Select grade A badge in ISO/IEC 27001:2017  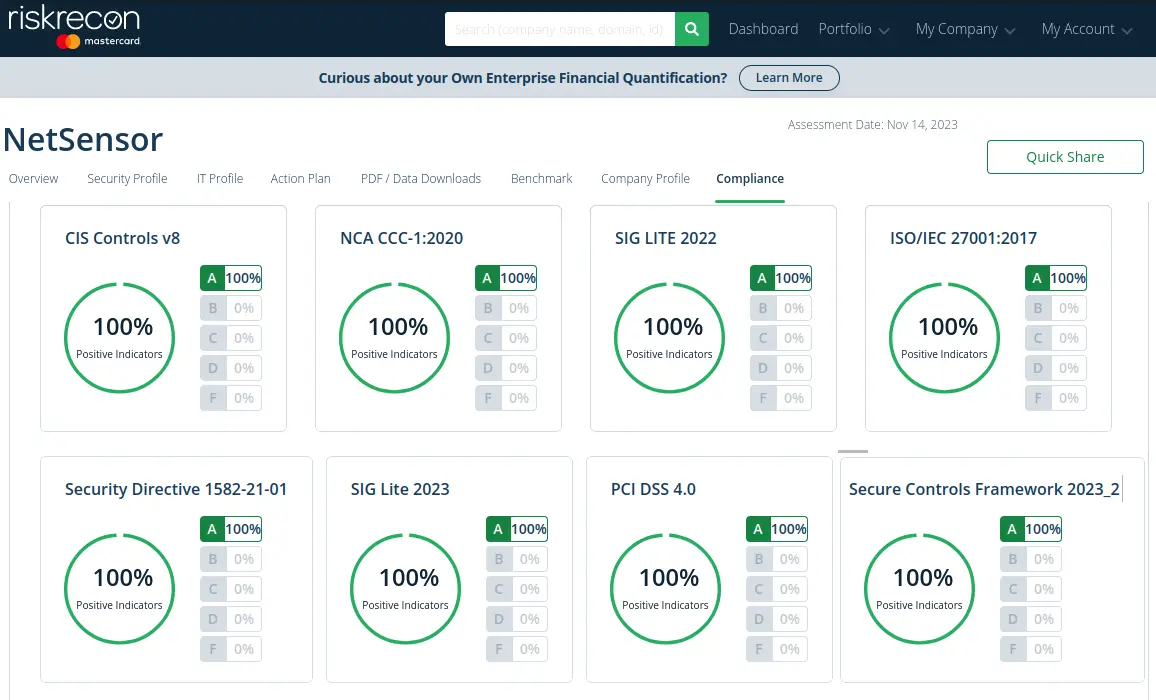click(1056, 278)
